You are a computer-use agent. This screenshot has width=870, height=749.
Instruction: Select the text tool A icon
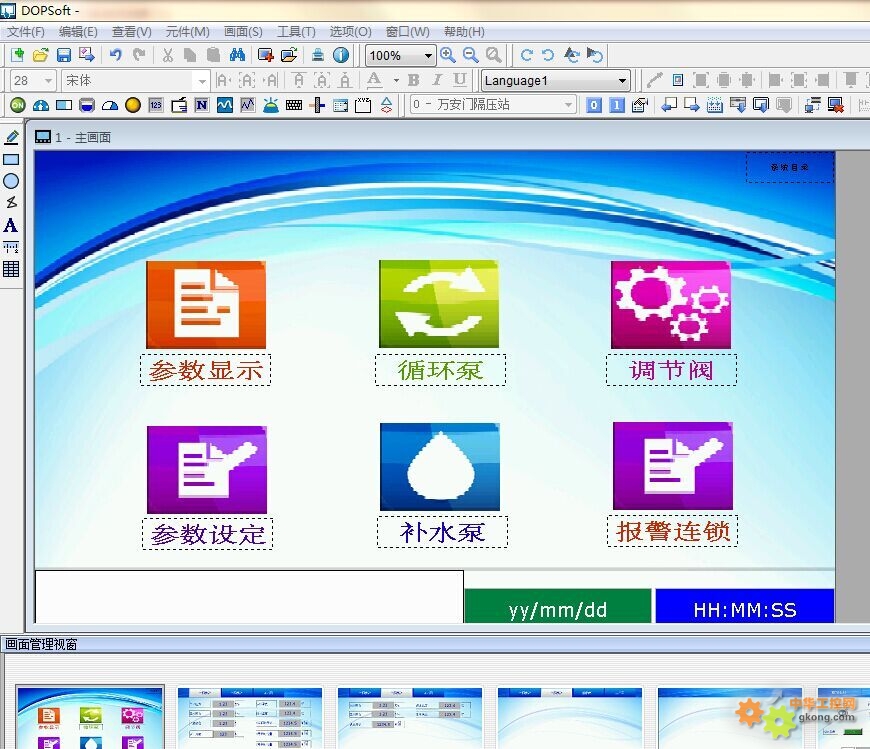[11, 226]
